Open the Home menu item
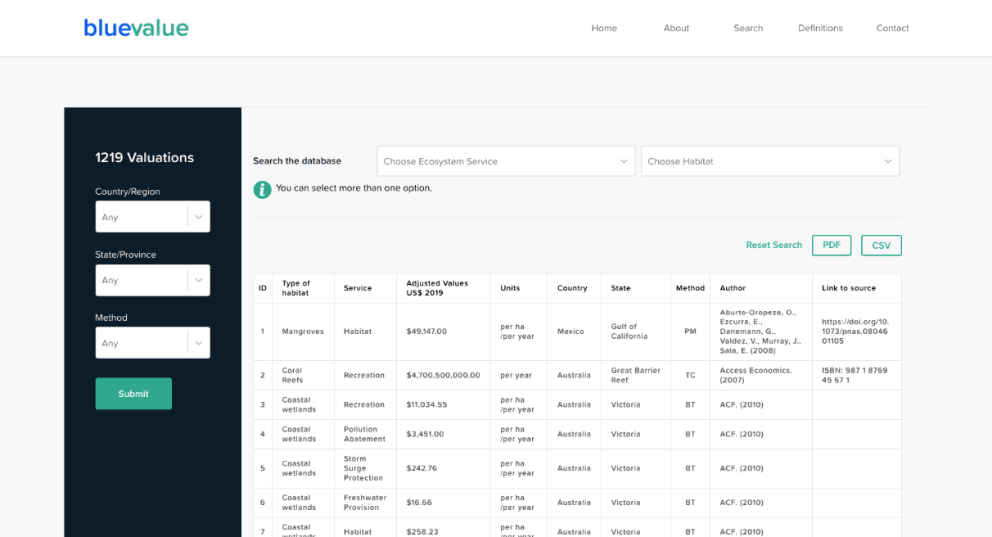 pyautogui.click(x=604, y=28)
